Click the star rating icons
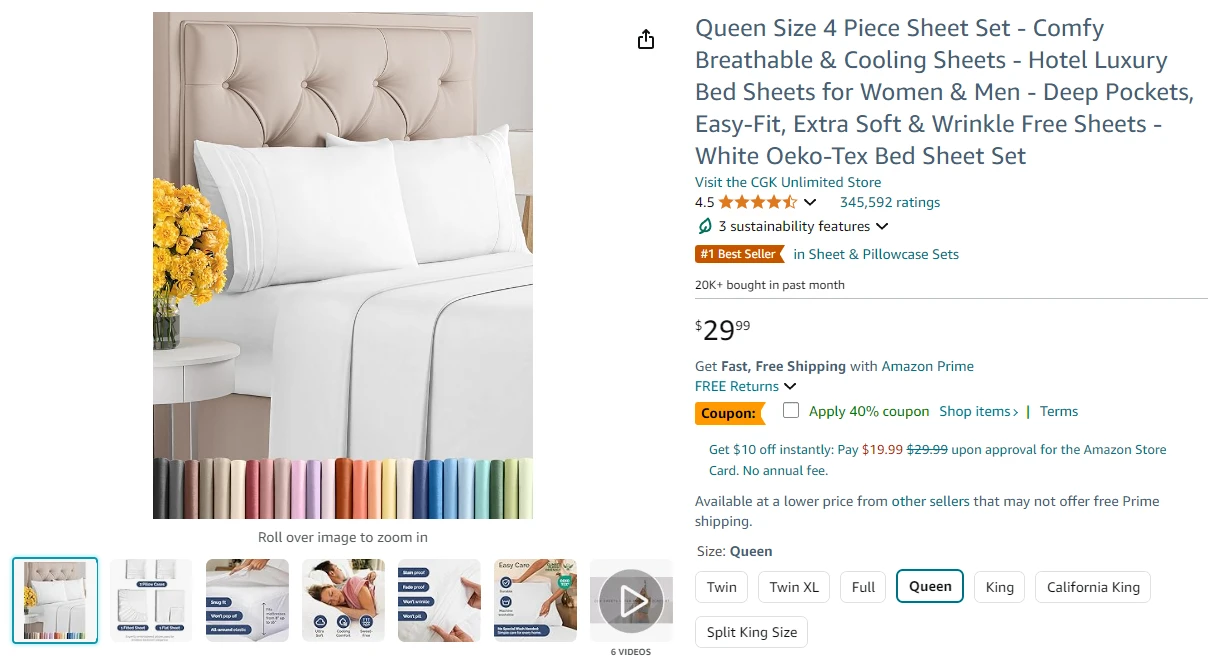 pyautogui.click(x=757, y=202)
